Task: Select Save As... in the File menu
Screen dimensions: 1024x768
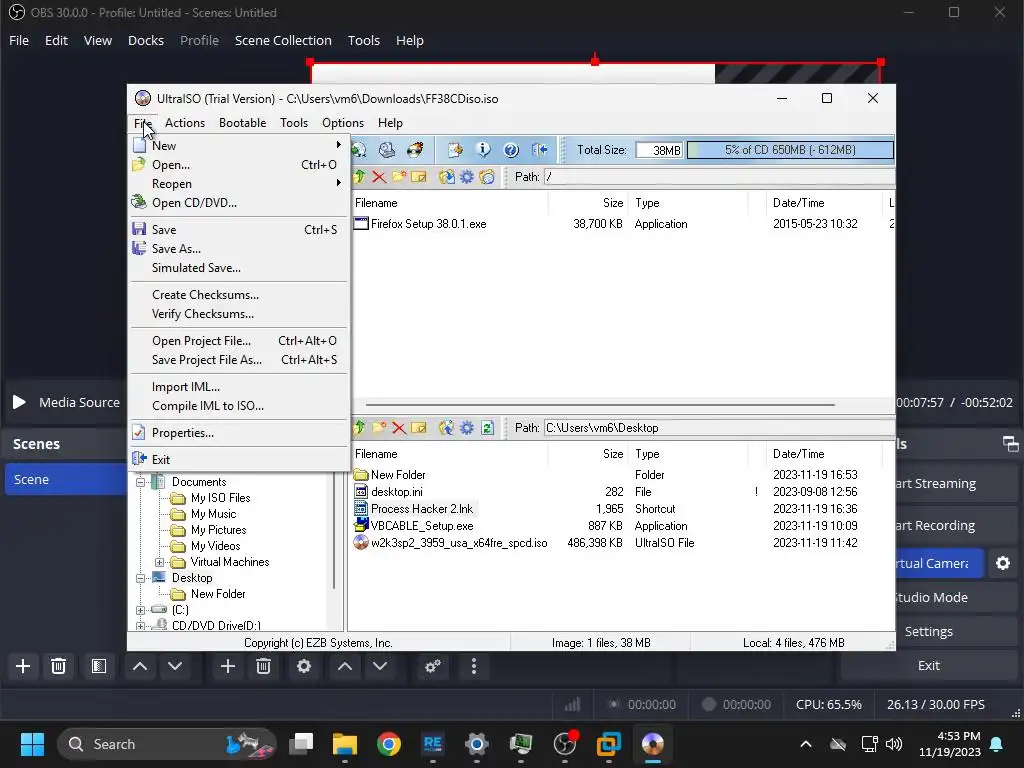Action: coord(239,248)
